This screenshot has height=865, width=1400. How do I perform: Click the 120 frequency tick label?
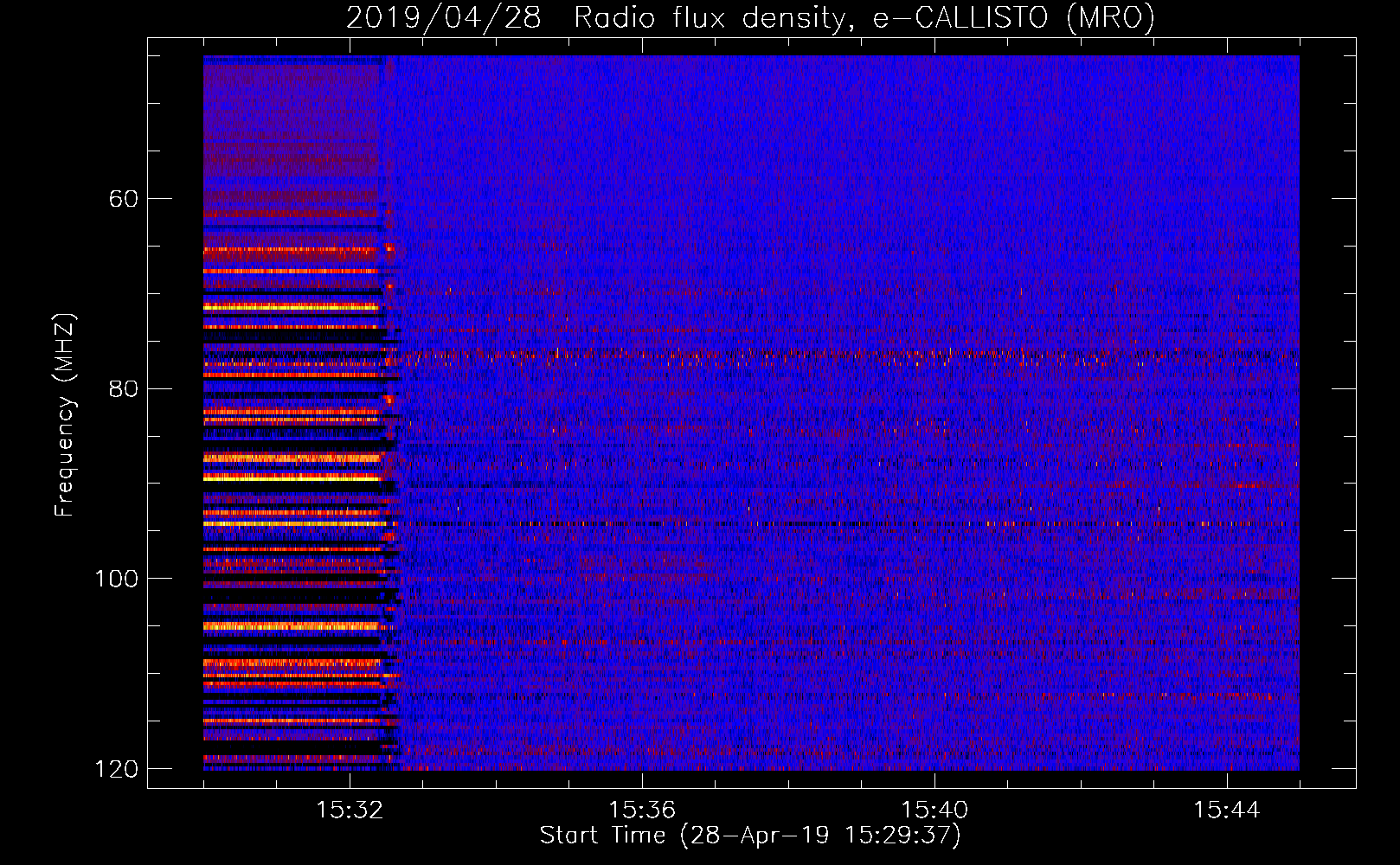click(x=117, y=769)
